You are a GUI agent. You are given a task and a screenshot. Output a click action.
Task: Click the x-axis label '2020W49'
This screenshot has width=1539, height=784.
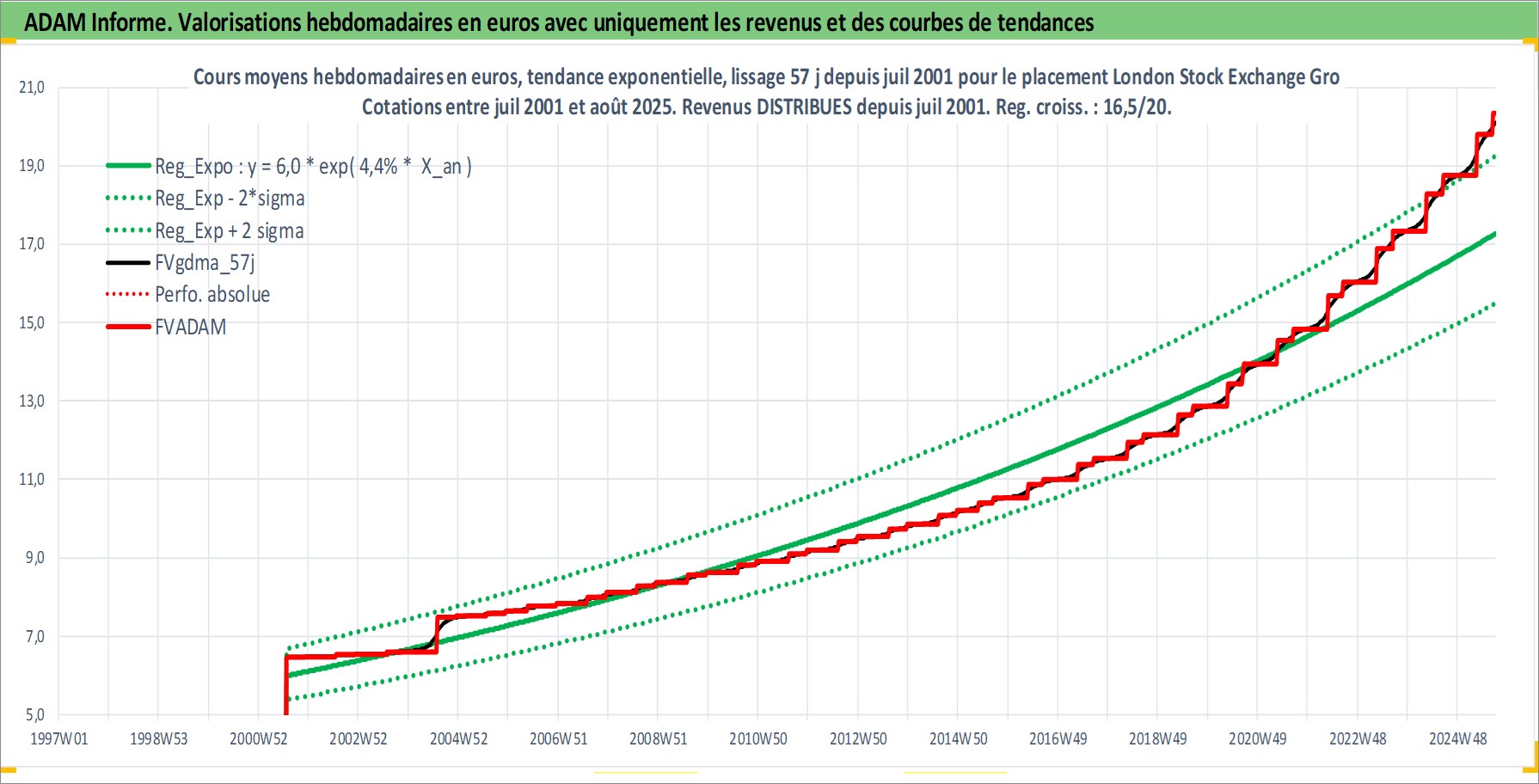(1257, 738)
